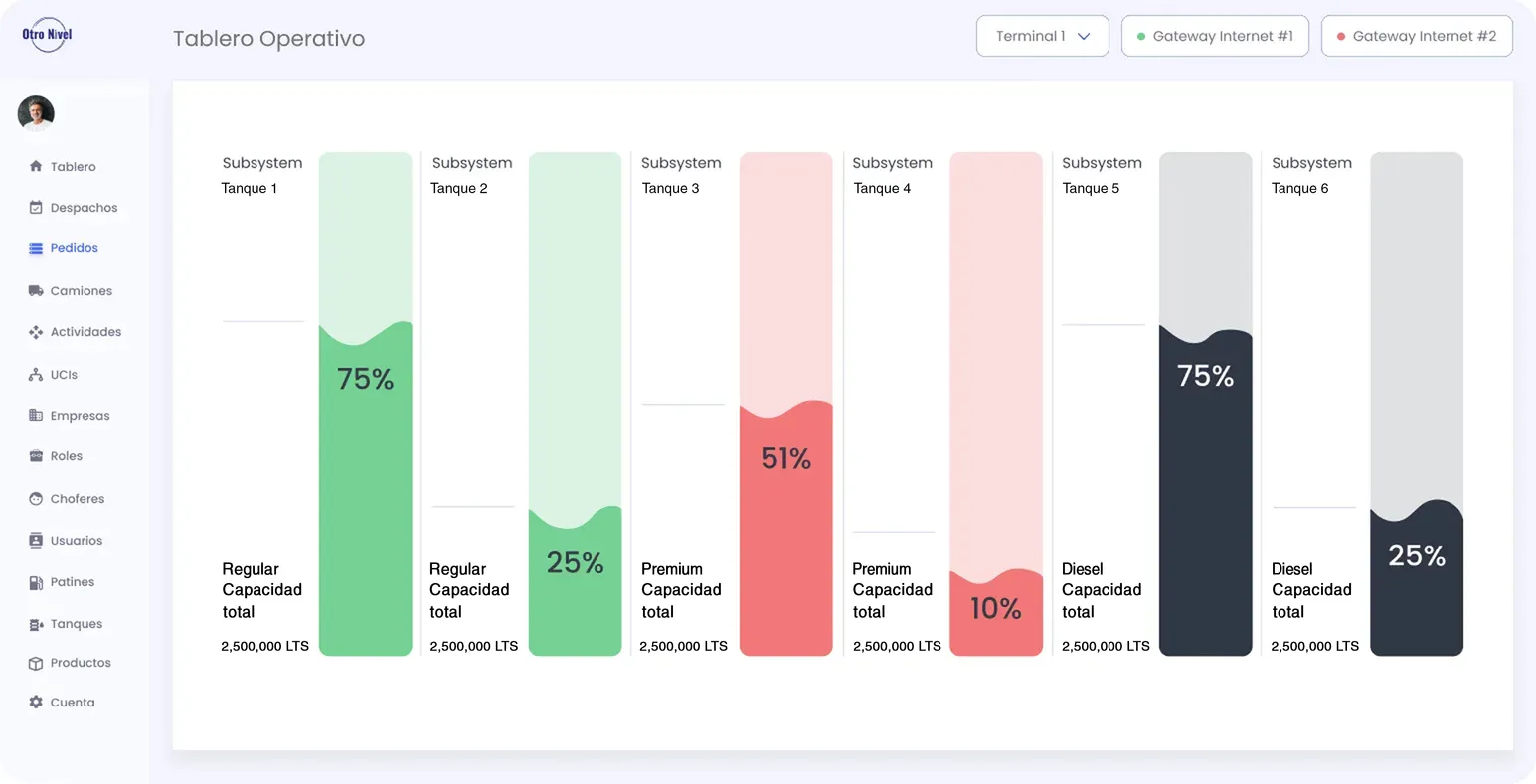This screenshot has height=784, width=1536.
Task: Click the UCIs network icon
Action: (36, 375)
